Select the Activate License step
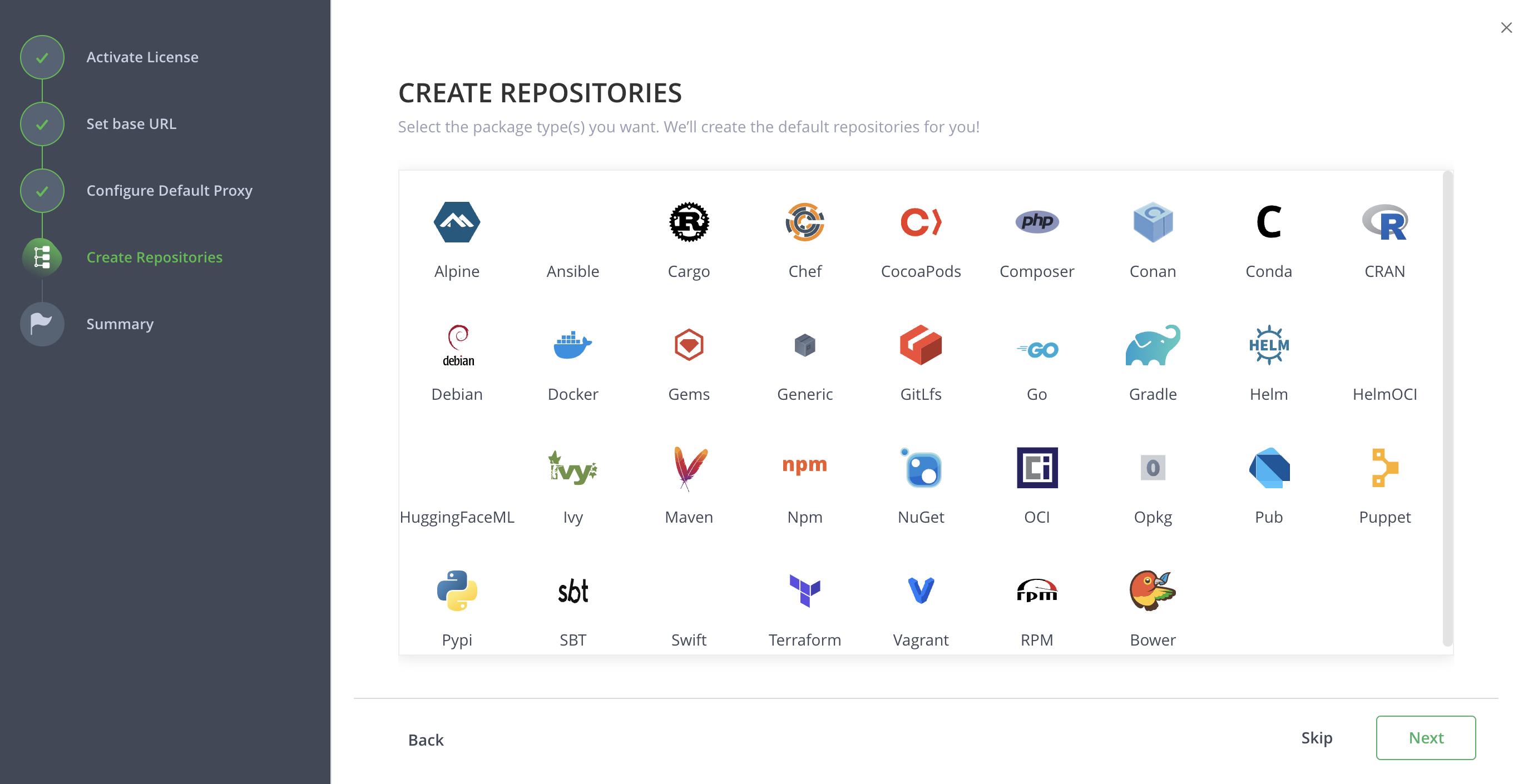Viewport: 1533px width, 784px height. click(142, 57)
